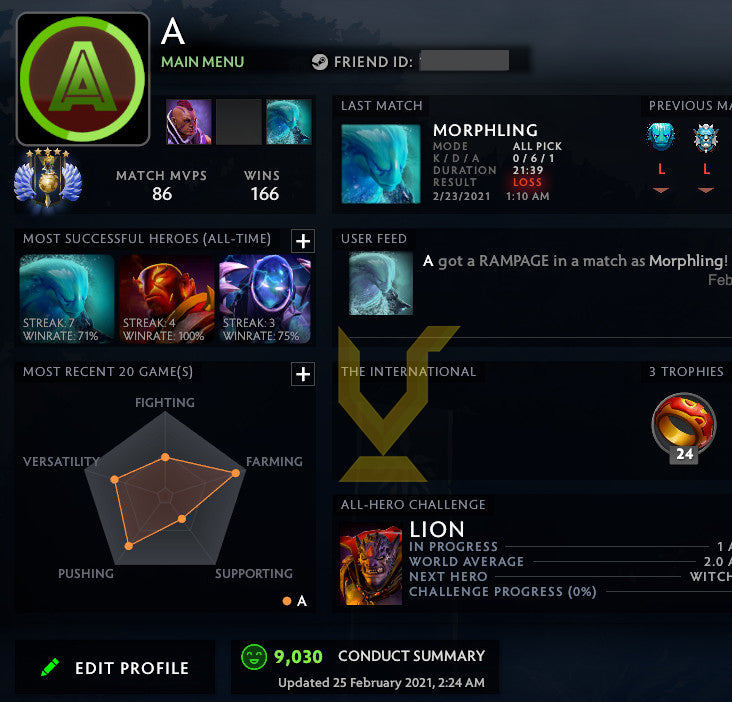Open the Conduct Summary

(x=411, y=656)
